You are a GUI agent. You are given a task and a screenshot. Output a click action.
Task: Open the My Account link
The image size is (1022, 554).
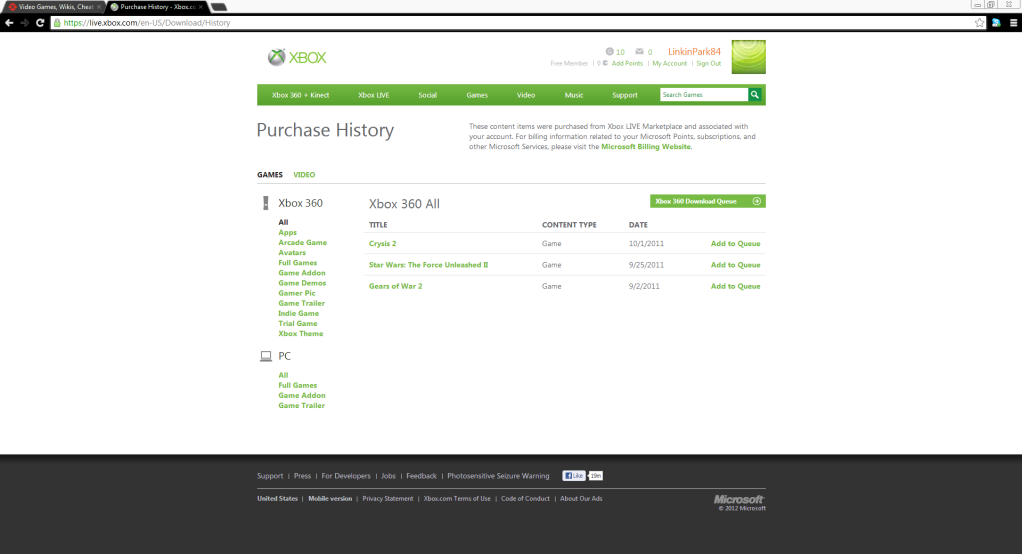669,63
